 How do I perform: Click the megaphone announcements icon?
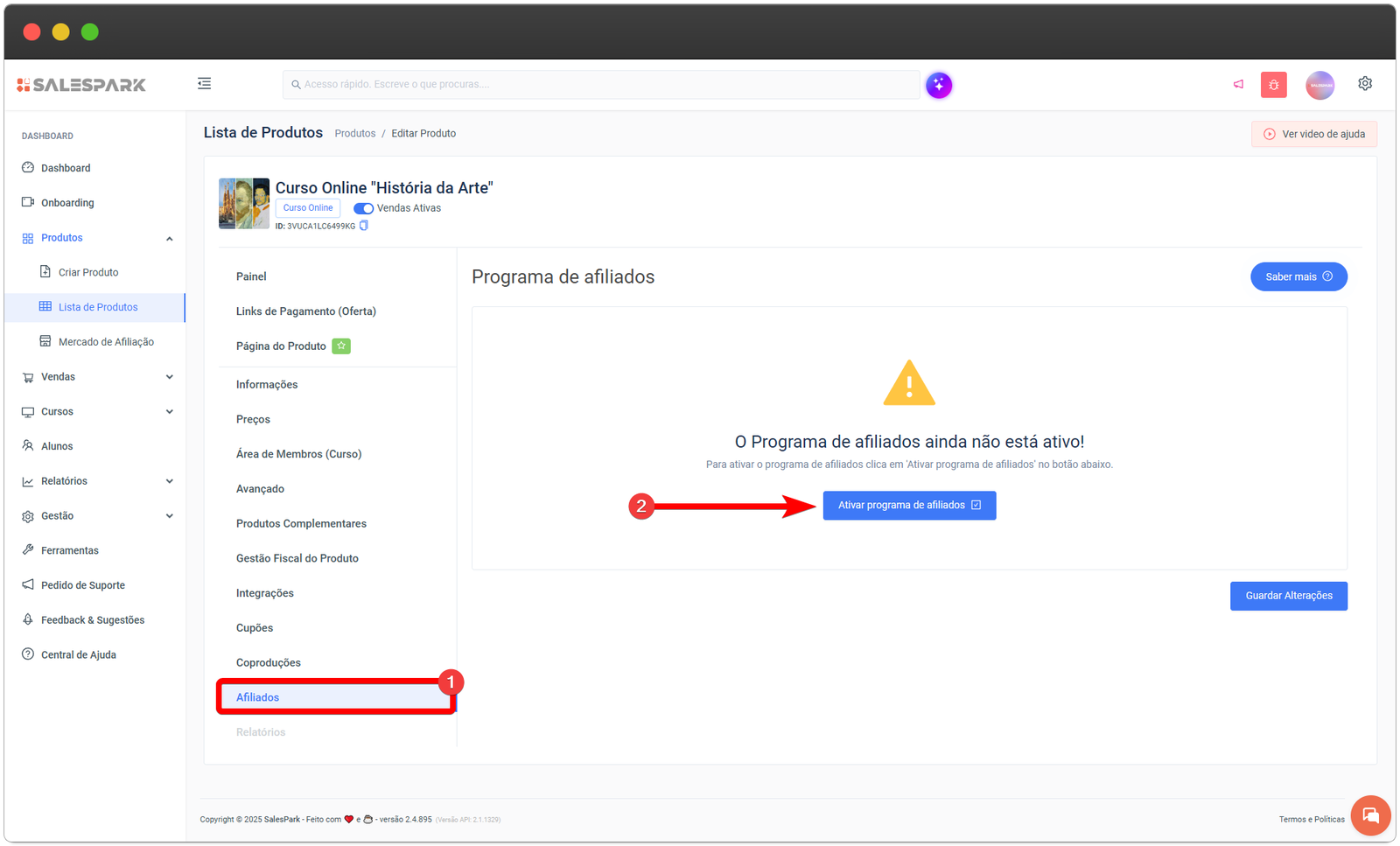pos(1238,85)
